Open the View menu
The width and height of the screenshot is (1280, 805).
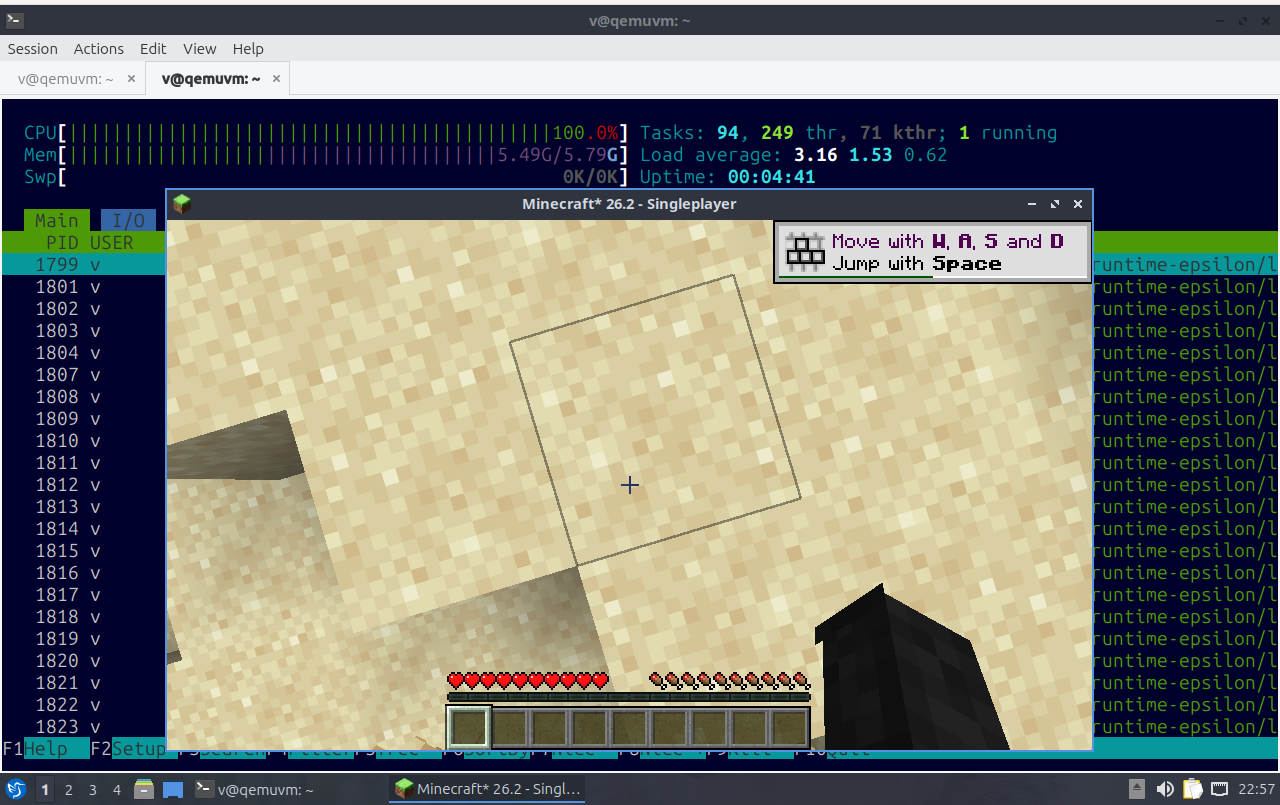tap(199, 49)
